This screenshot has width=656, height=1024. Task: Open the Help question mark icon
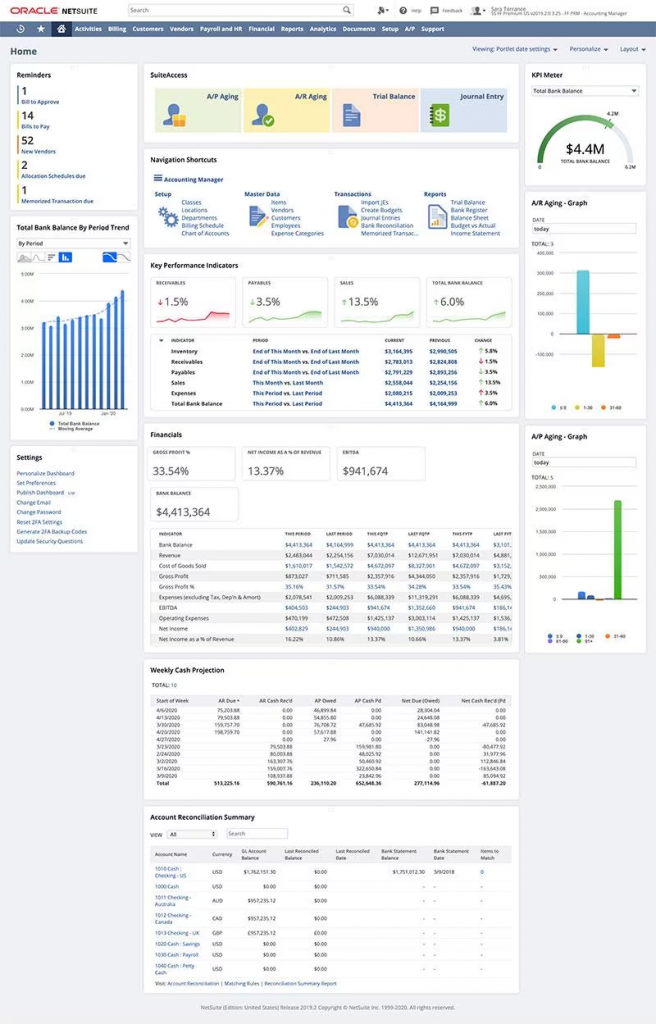(x=403, y=10)
